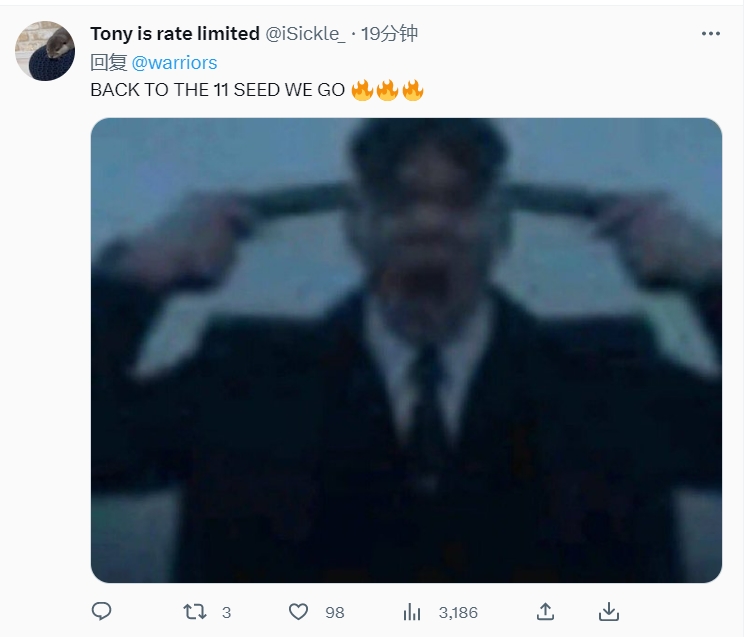Like the tweet with the heart icon
Screen dimensions: 747x637
(x=299, y=612)
